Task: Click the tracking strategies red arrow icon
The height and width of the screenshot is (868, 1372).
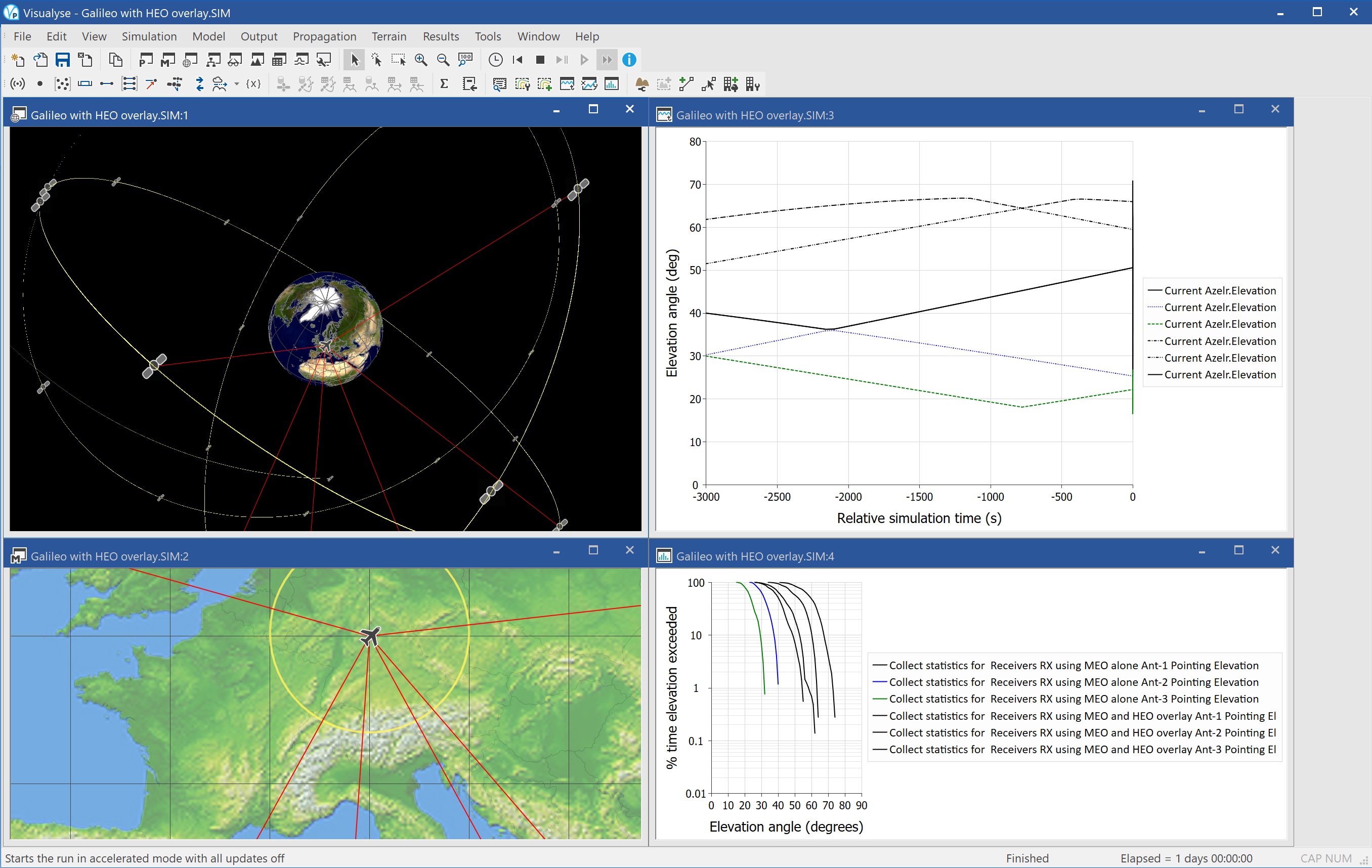Action: pyautogui.click(x=152, y=84)
